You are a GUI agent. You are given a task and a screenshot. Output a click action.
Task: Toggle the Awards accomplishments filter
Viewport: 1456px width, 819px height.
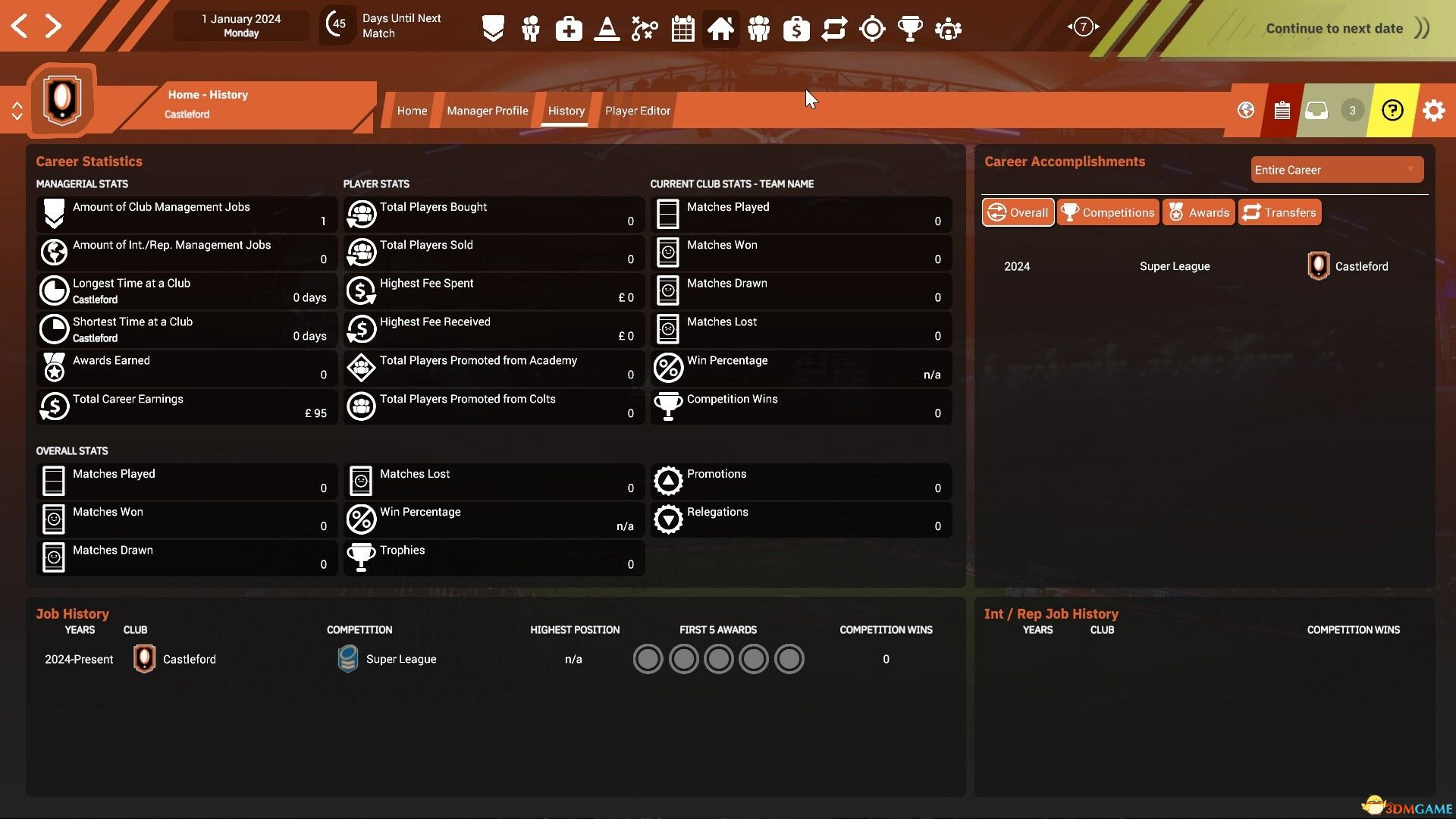1198,212
